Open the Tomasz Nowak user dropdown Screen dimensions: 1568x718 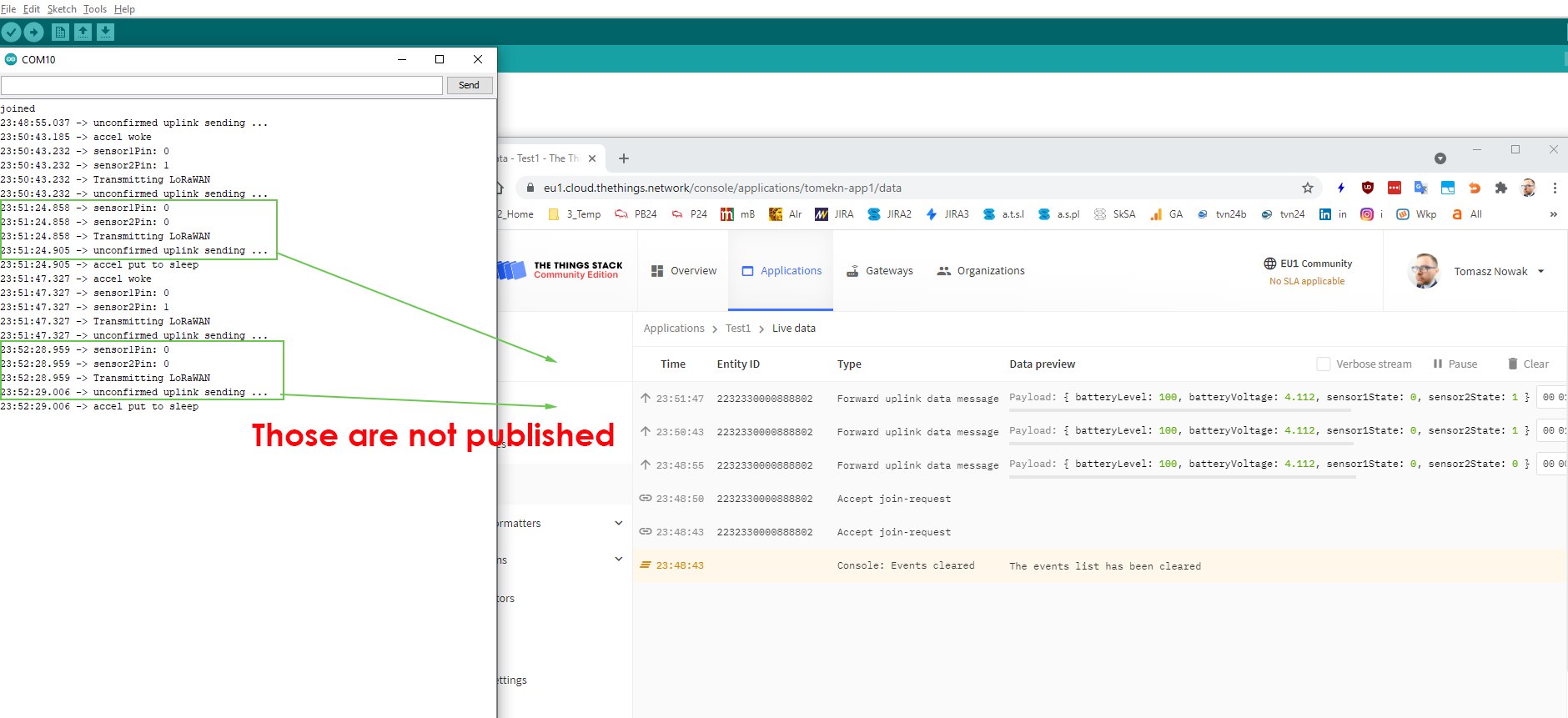click(1499, 271)
